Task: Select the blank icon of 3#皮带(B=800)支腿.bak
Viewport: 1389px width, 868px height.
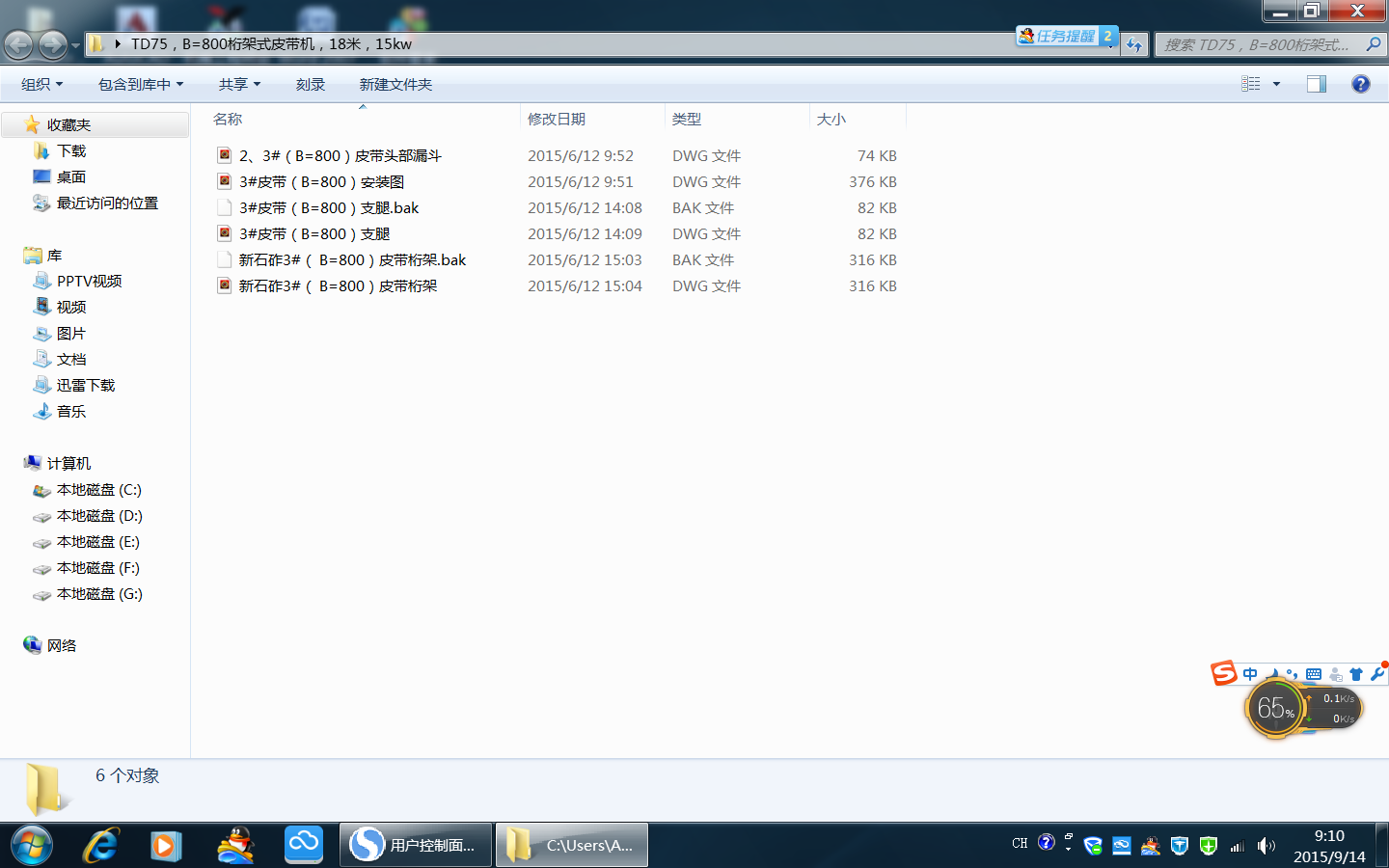Action: click(225, 207)
